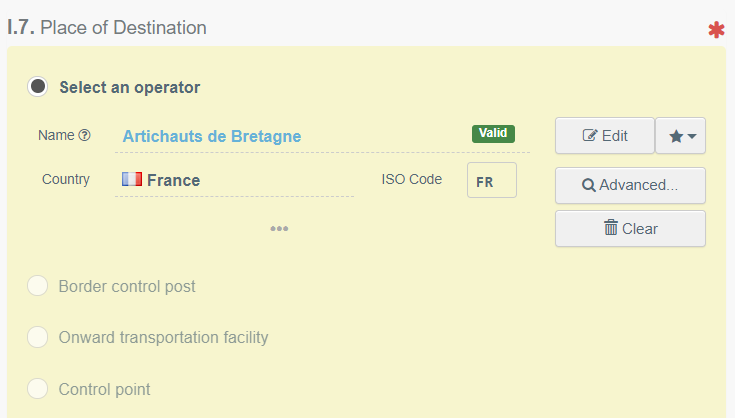
Task: Choose the Onward transportation facility option
Action: (x=38, y=337)
